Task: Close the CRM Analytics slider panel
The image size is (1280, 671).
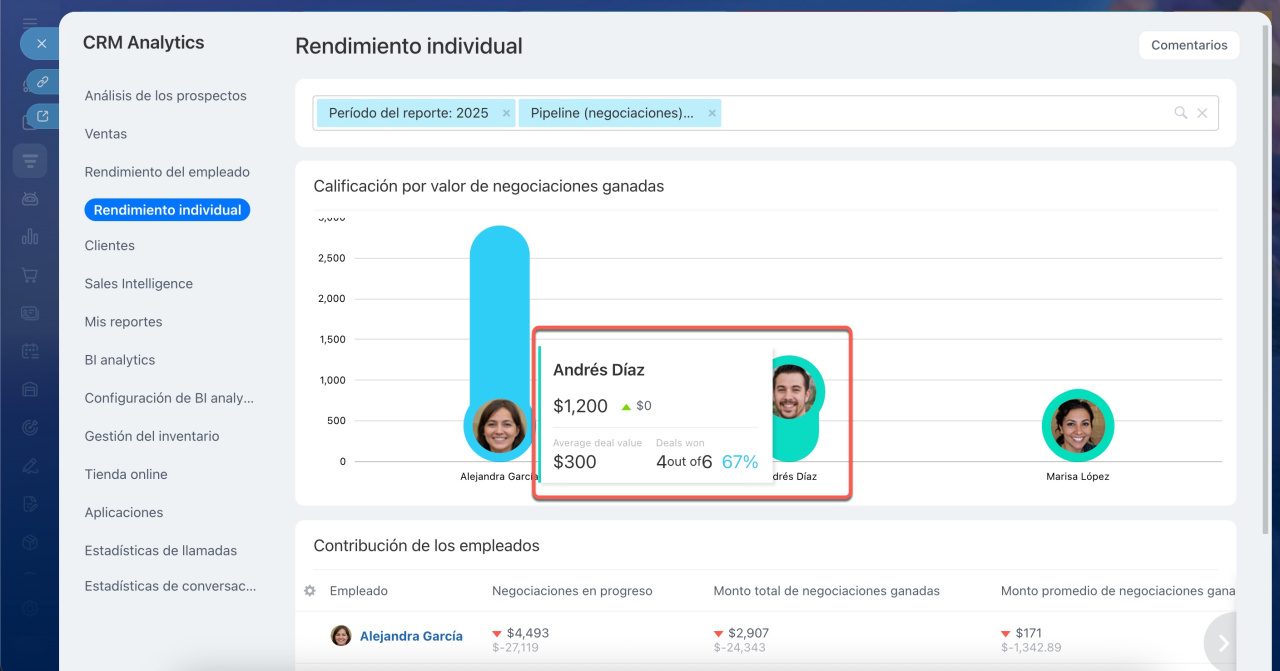Action: coord(40,44)
